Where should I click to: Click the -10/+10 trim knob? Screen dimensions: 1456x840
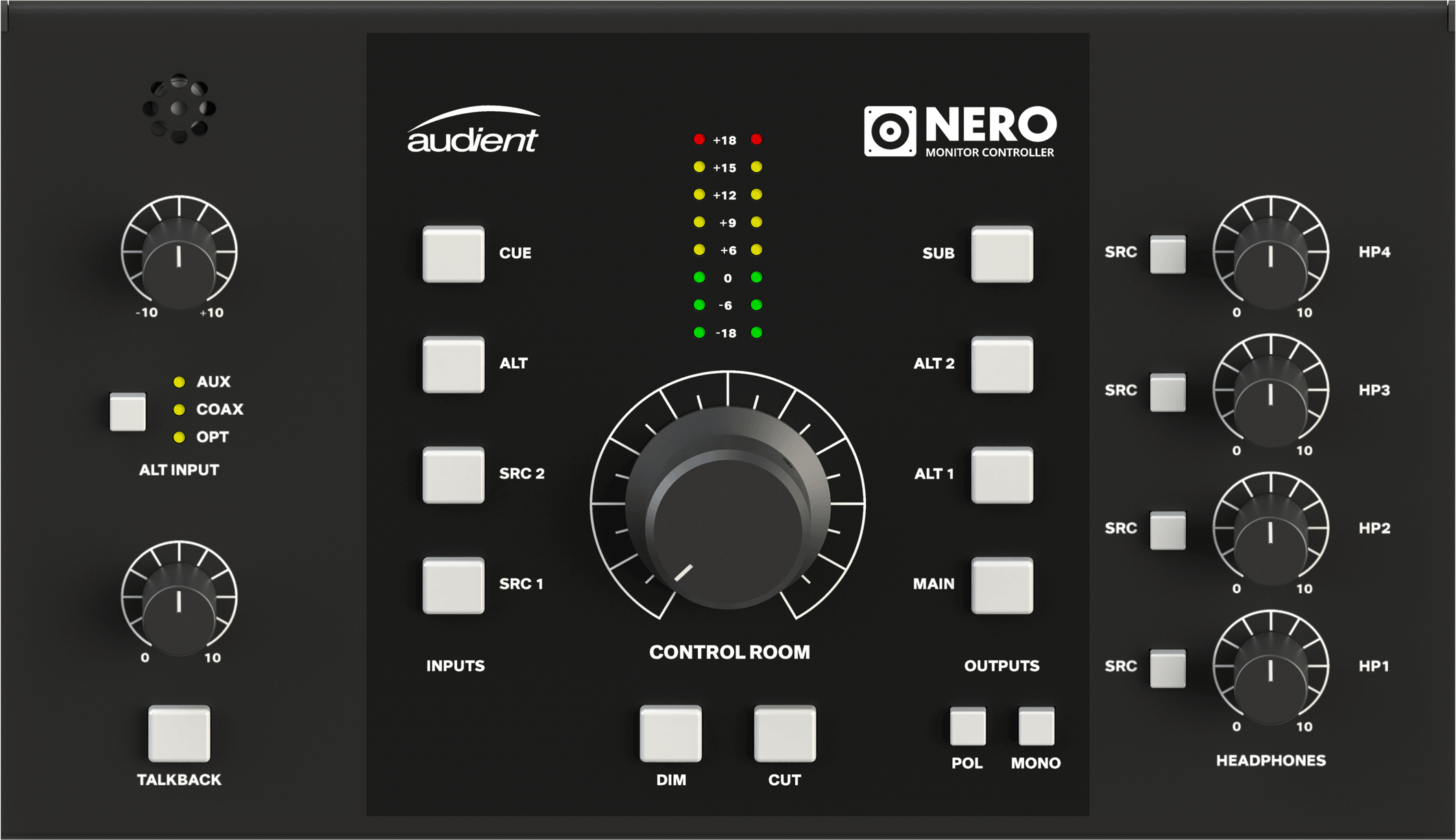click(x=179, y=263)
